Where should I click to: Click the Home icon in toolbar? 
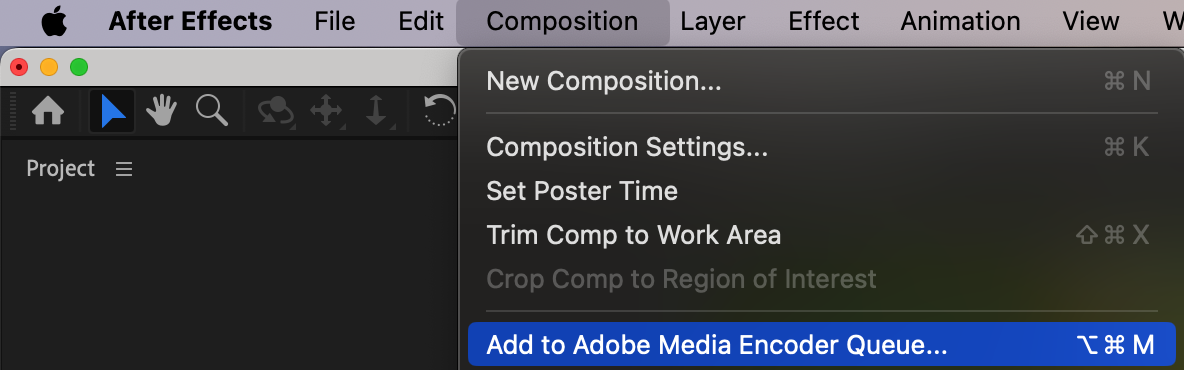(48, 112)
